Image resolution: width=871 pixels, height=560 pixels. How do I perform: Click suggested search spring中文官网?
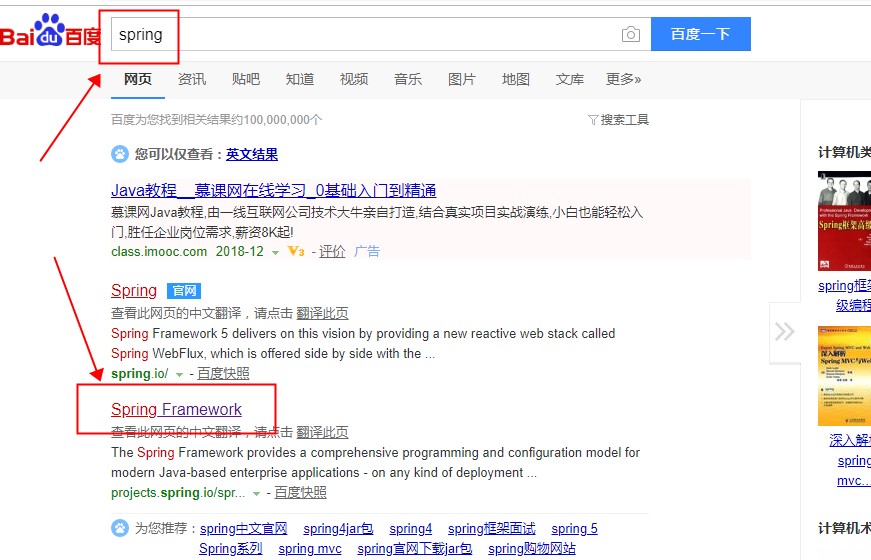click(x=243, y=528)
